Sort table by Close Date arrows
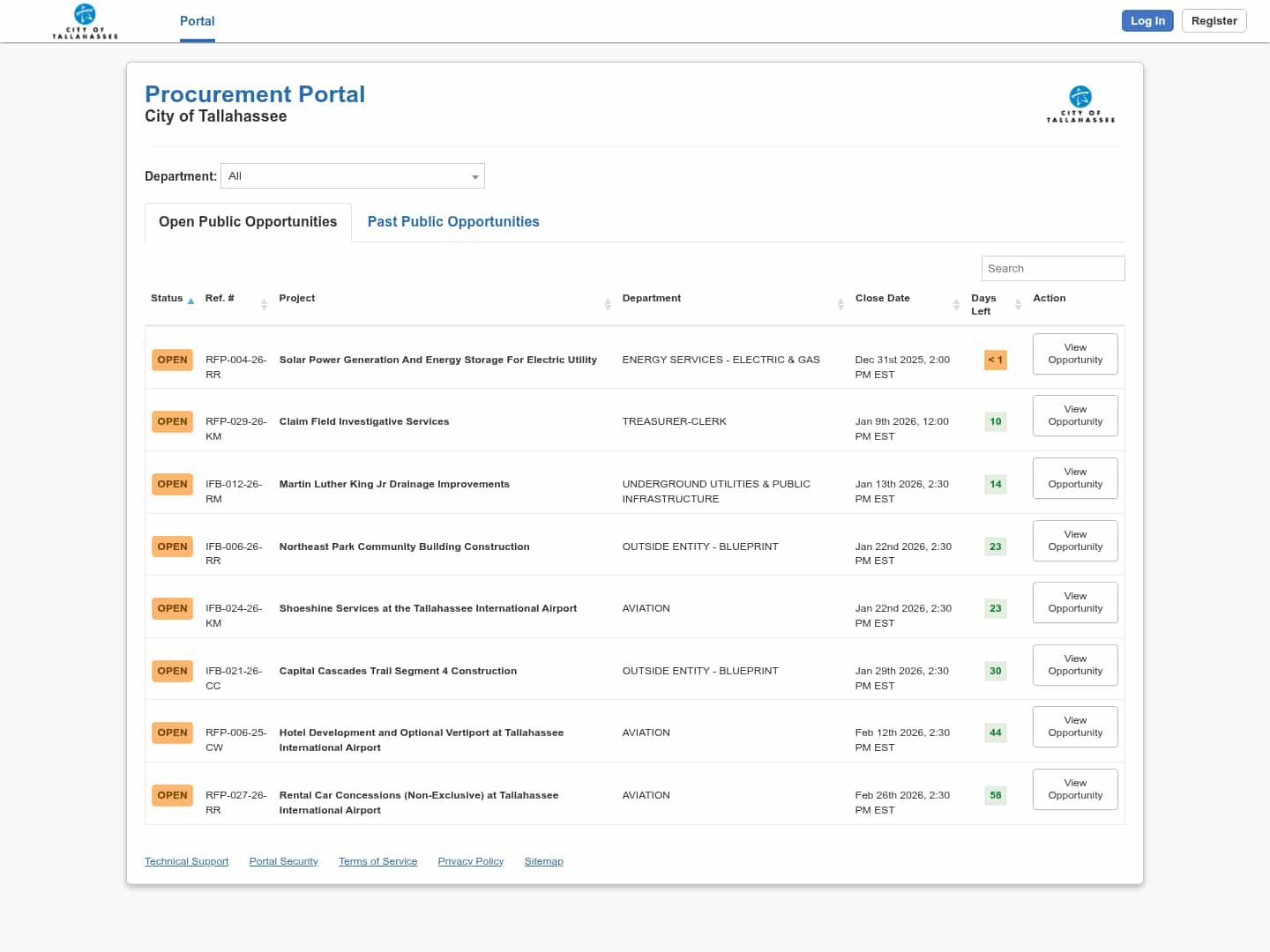This screenshot has width=1270, height=952. tap(956, 304)
